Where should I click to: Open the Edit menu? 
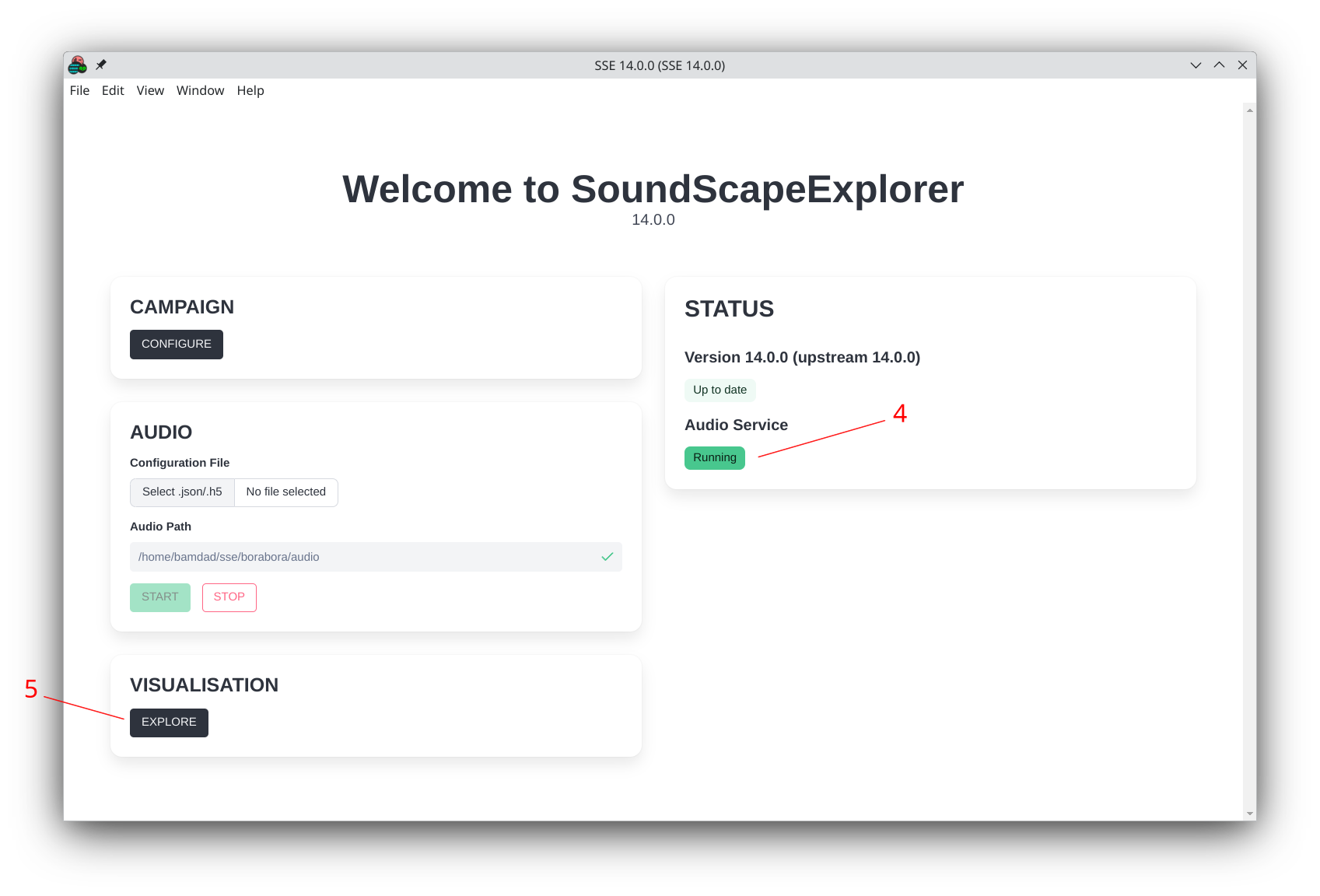(x=112, y=90)
